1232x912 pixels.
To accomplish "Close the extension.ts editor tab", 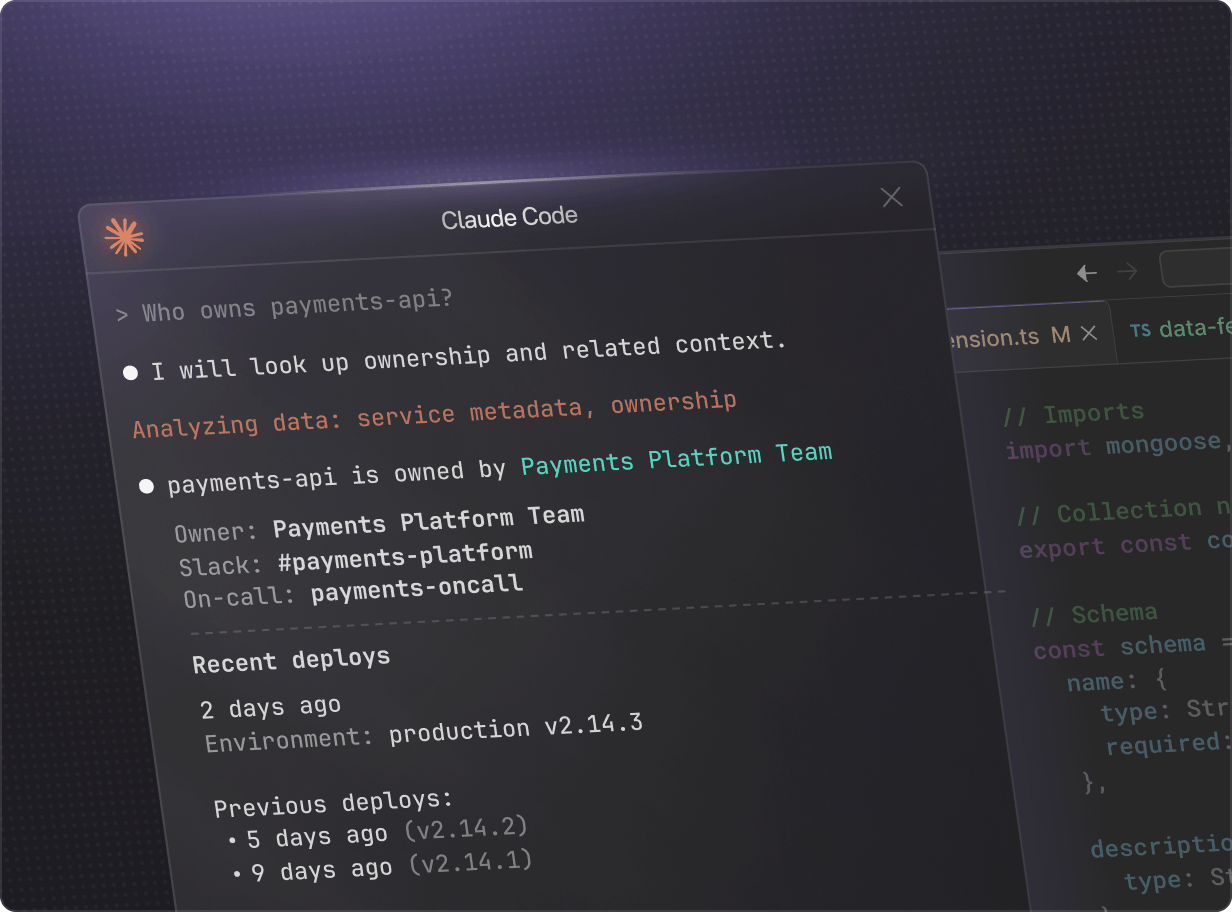I will [x=1089, y=334].
